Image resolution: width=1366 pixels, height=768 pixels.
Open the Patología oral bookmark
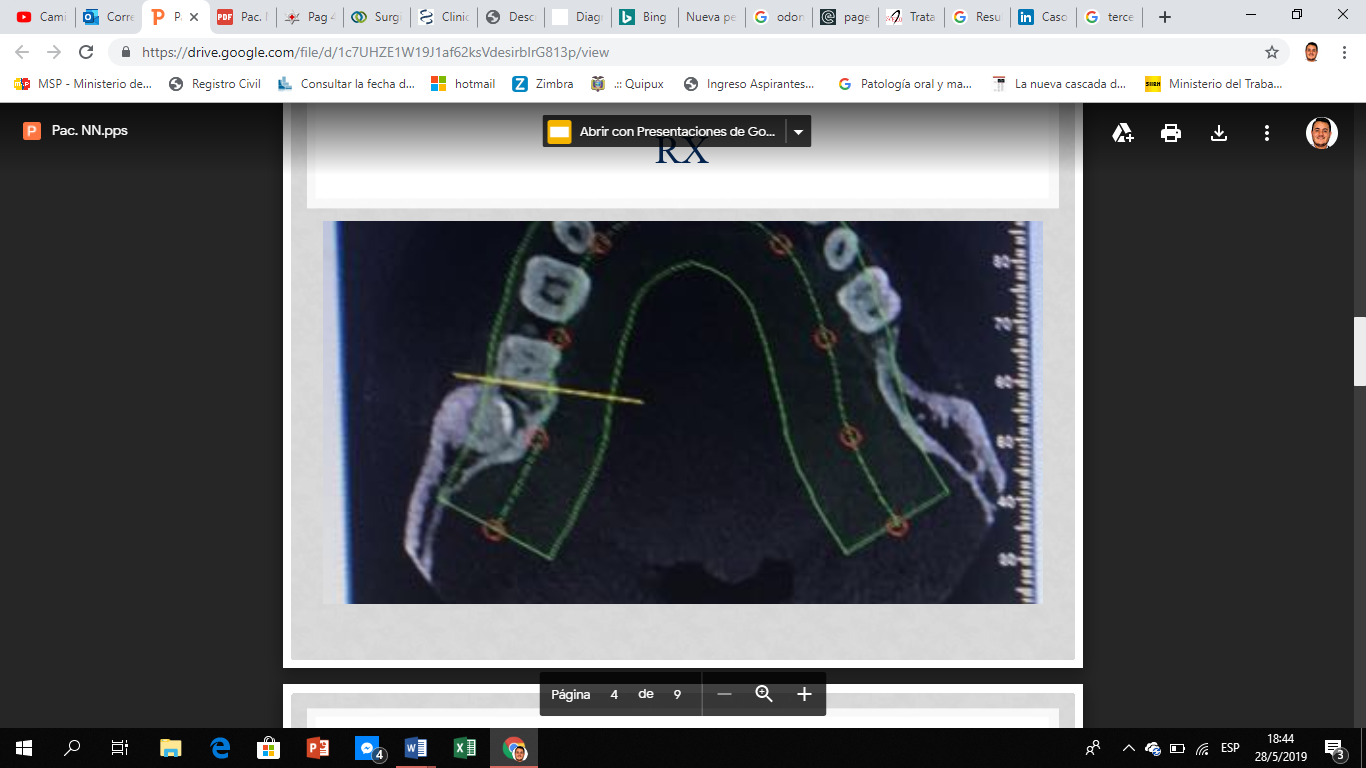click(x=905, y=84)
